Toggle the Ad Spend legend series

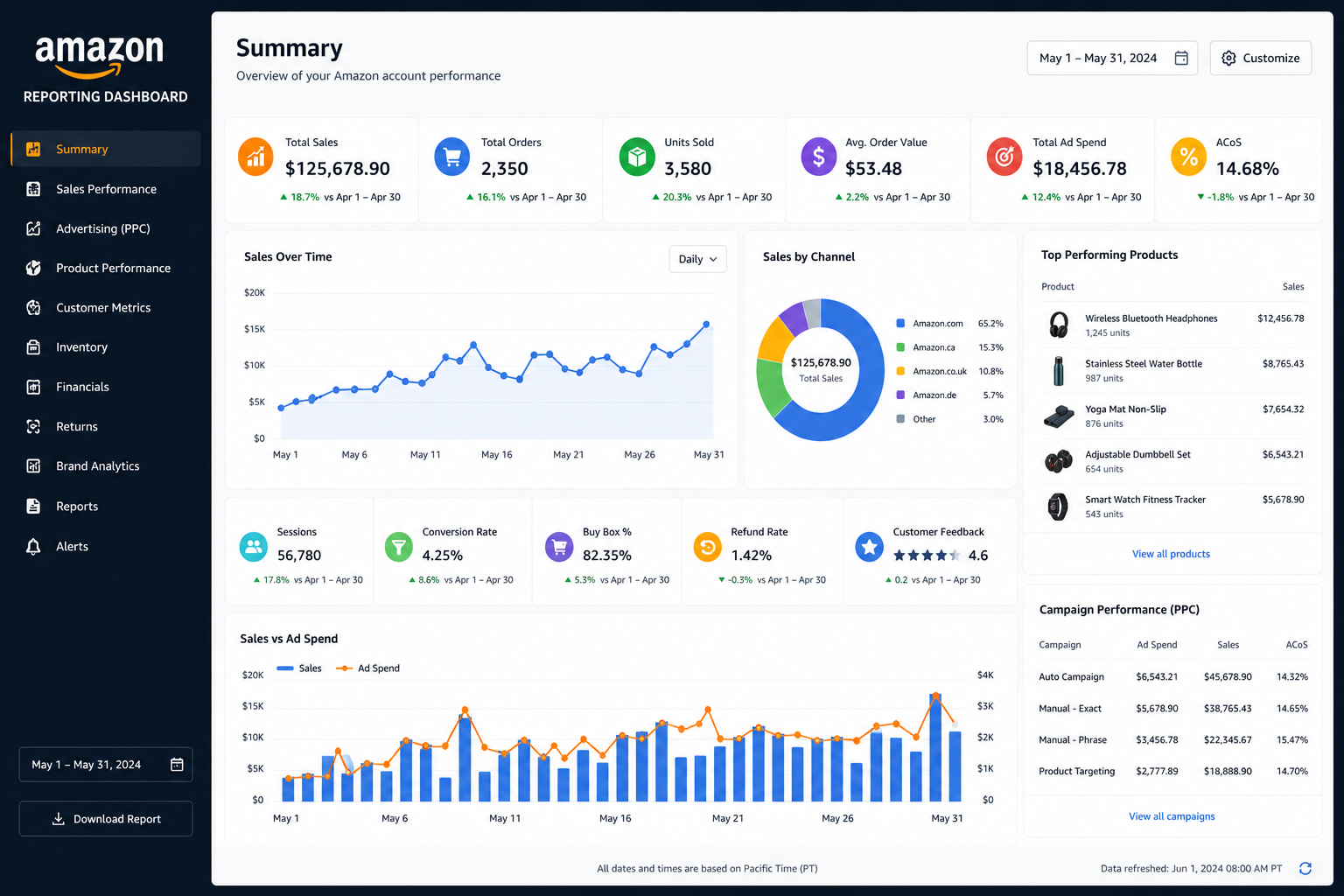367,668
